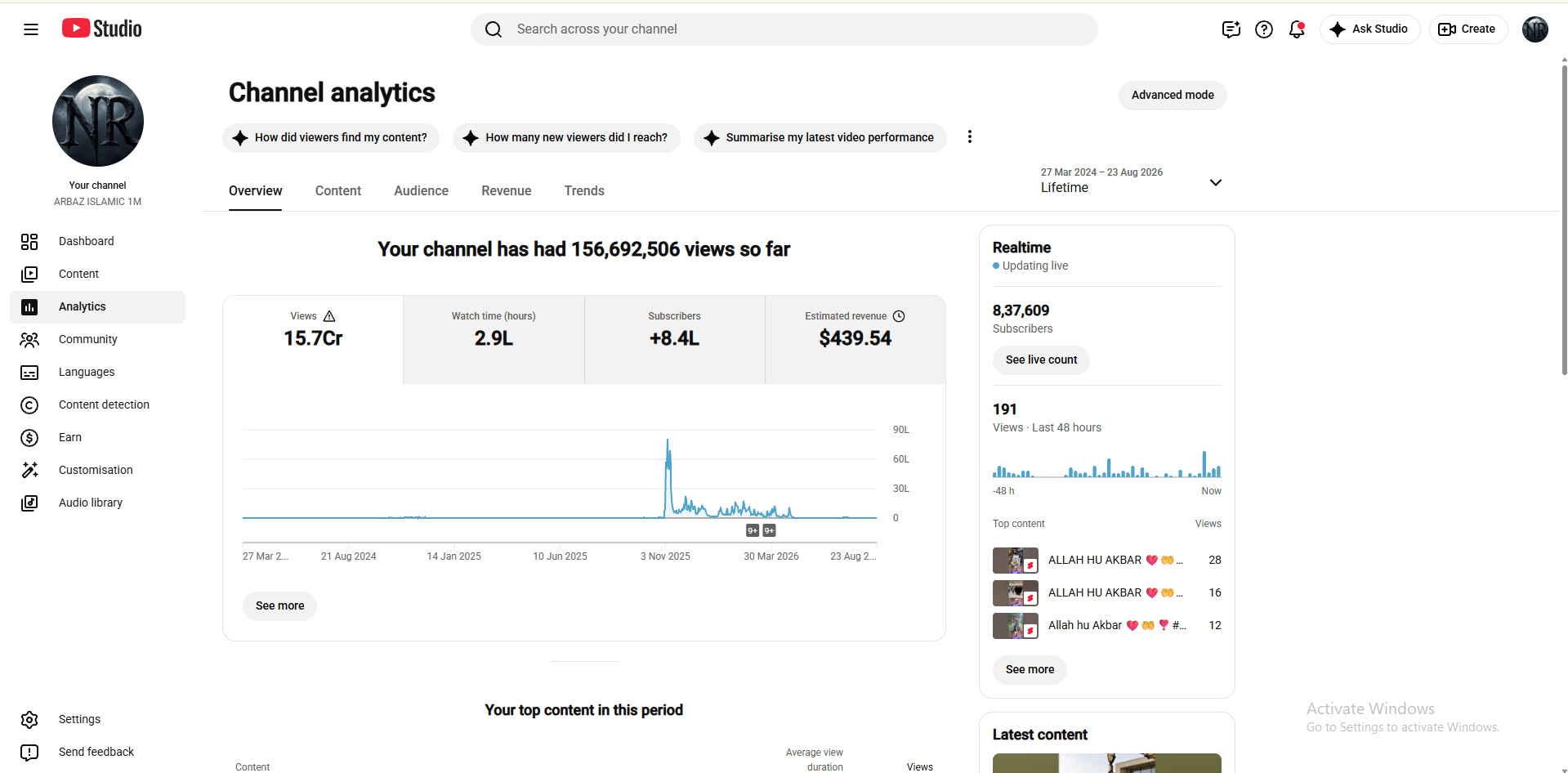Click the Views warning triangle icon
This screenshot has width=1568, height=773.
(329, 316)
